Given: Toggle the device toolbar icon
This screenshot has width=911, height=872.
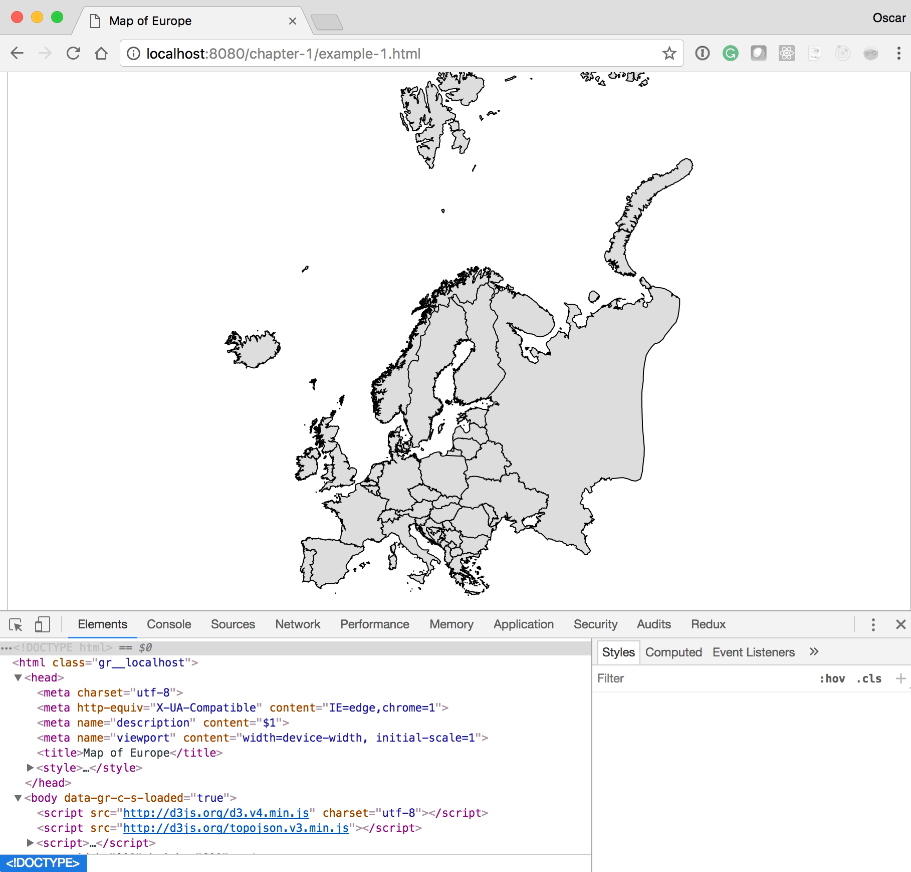Looking at the screenshot, I should pos(42,625).
